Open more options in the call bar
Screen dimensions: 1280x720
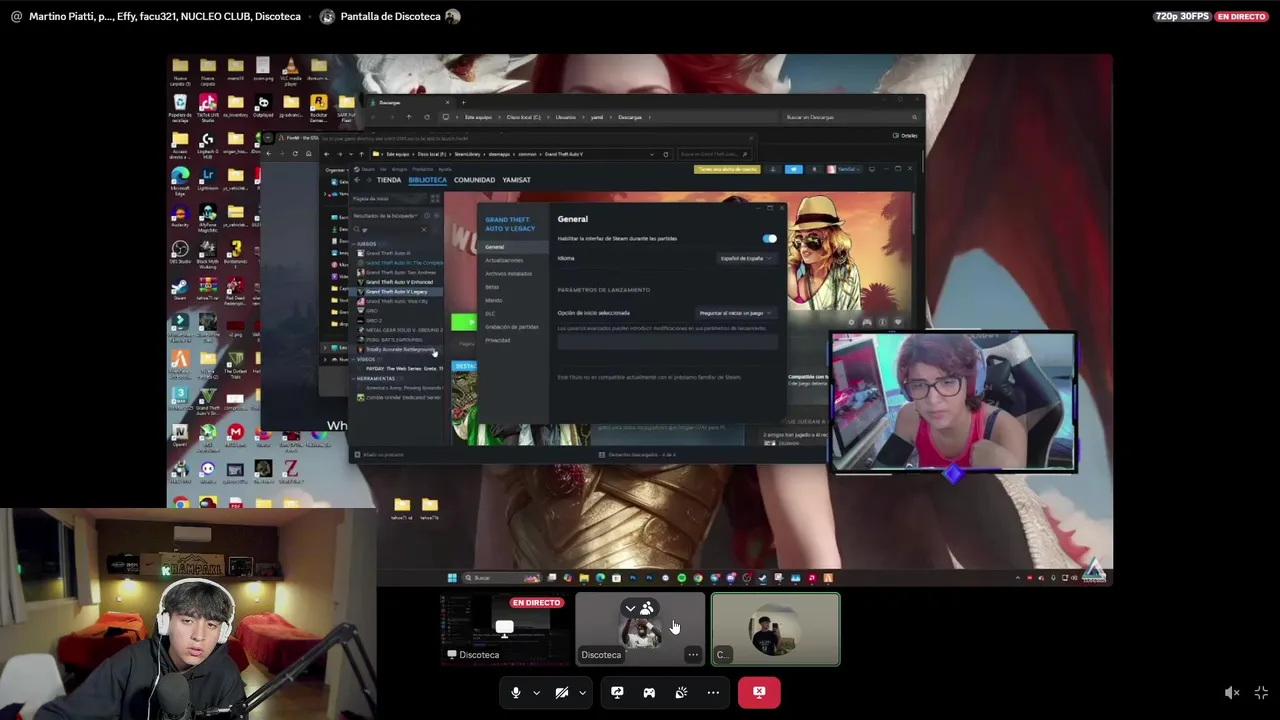click(x=713, y=692)
